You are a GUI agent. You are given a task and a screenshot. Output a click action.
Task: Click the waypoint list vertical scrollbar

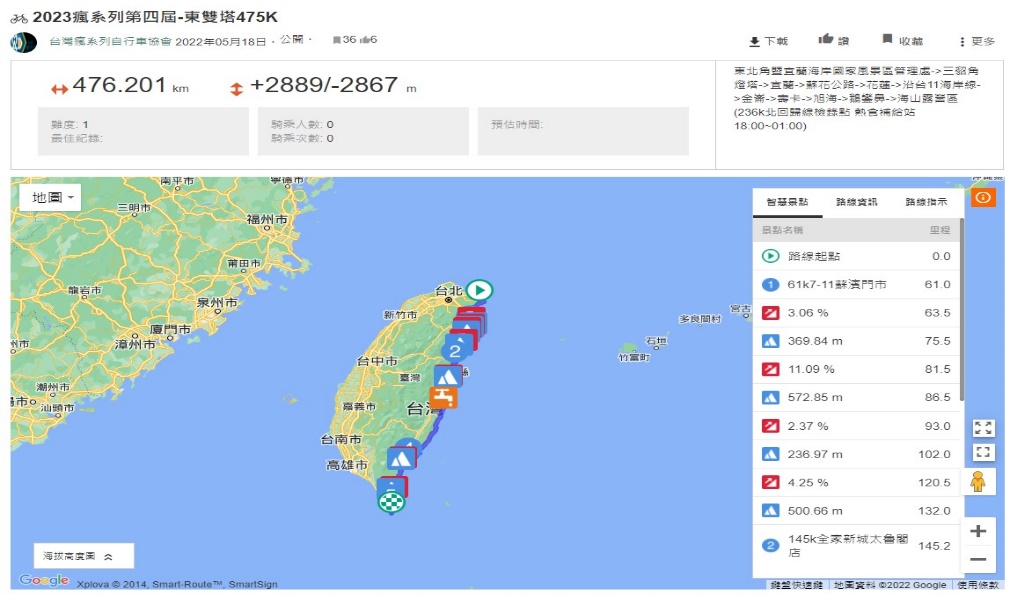(x=962, y=310)
